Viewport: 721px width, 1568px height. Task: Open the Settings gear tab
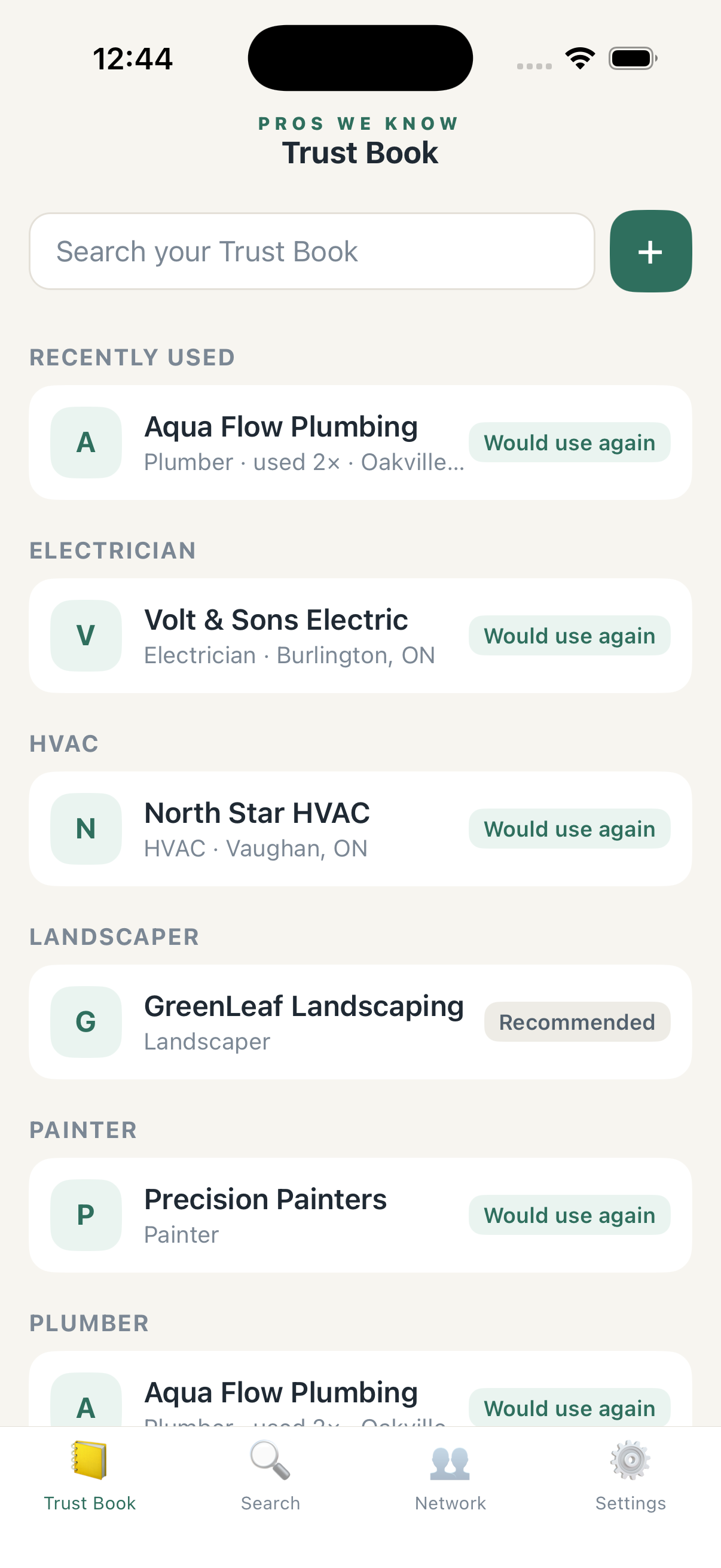630,1460
